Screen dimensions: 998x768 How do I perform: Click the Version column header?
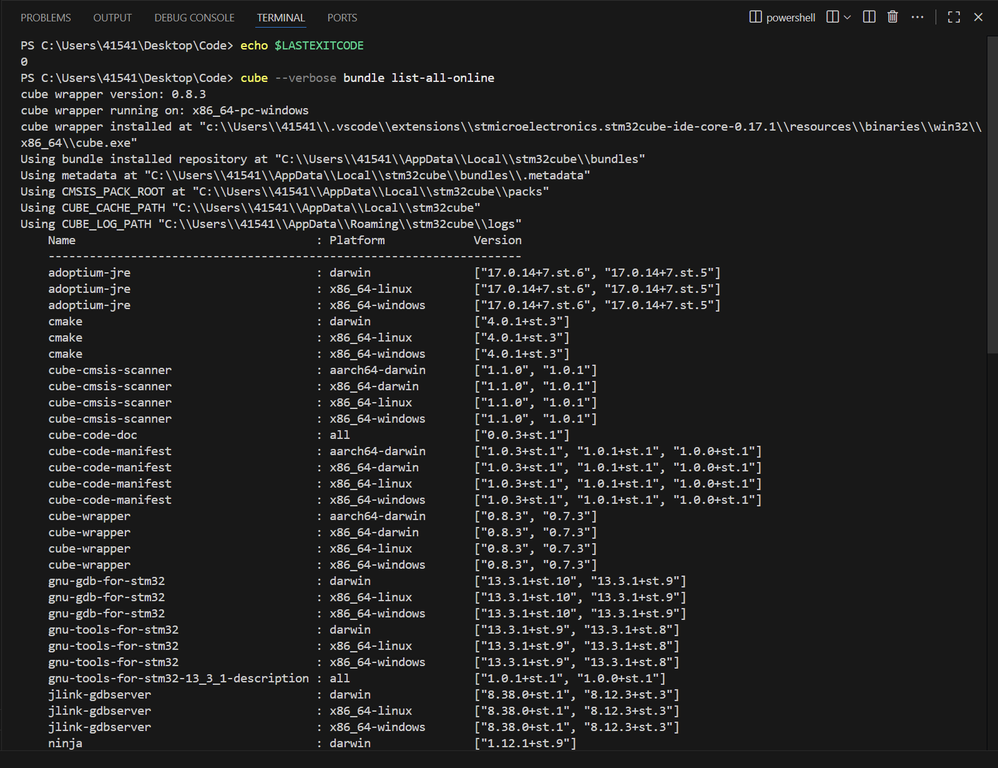coord(498,241)
